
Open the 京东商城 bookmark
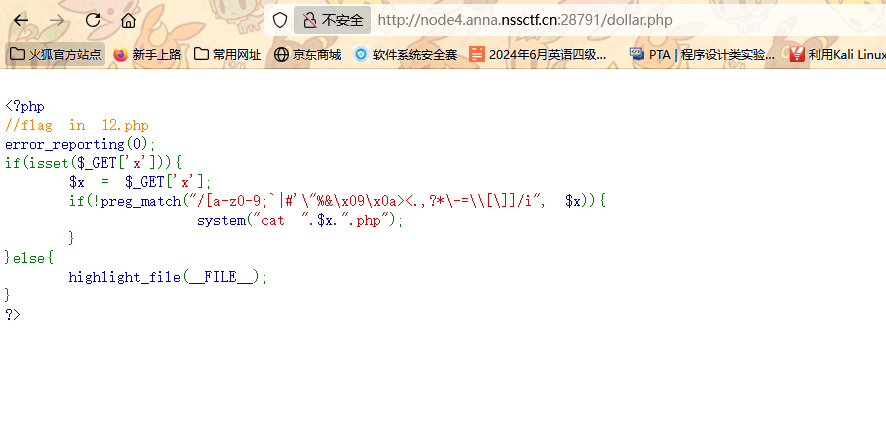[x=307, y=54]
